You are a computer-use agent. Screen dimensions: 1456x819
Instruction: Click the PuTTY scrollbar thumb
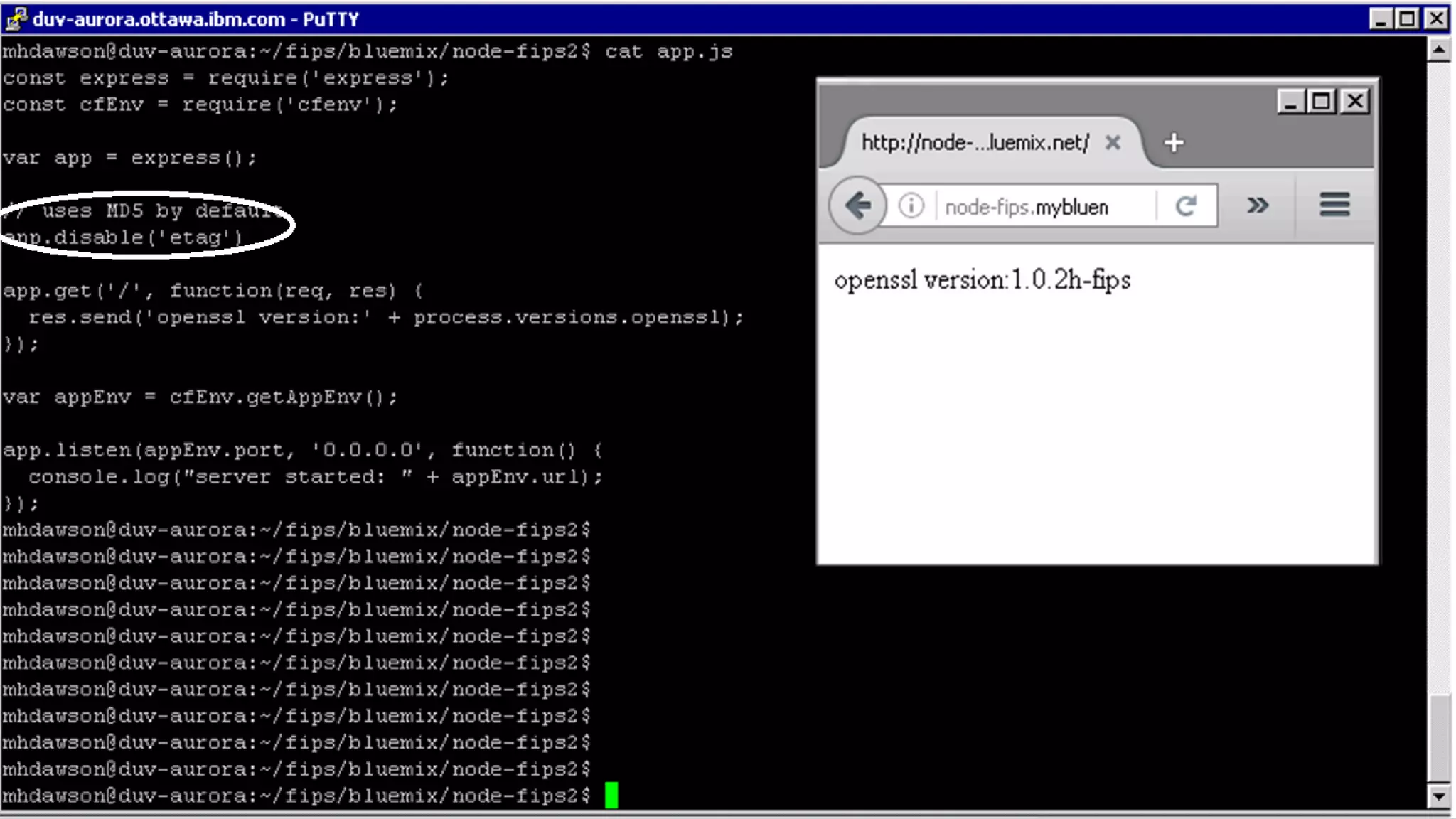[1439, 737]
